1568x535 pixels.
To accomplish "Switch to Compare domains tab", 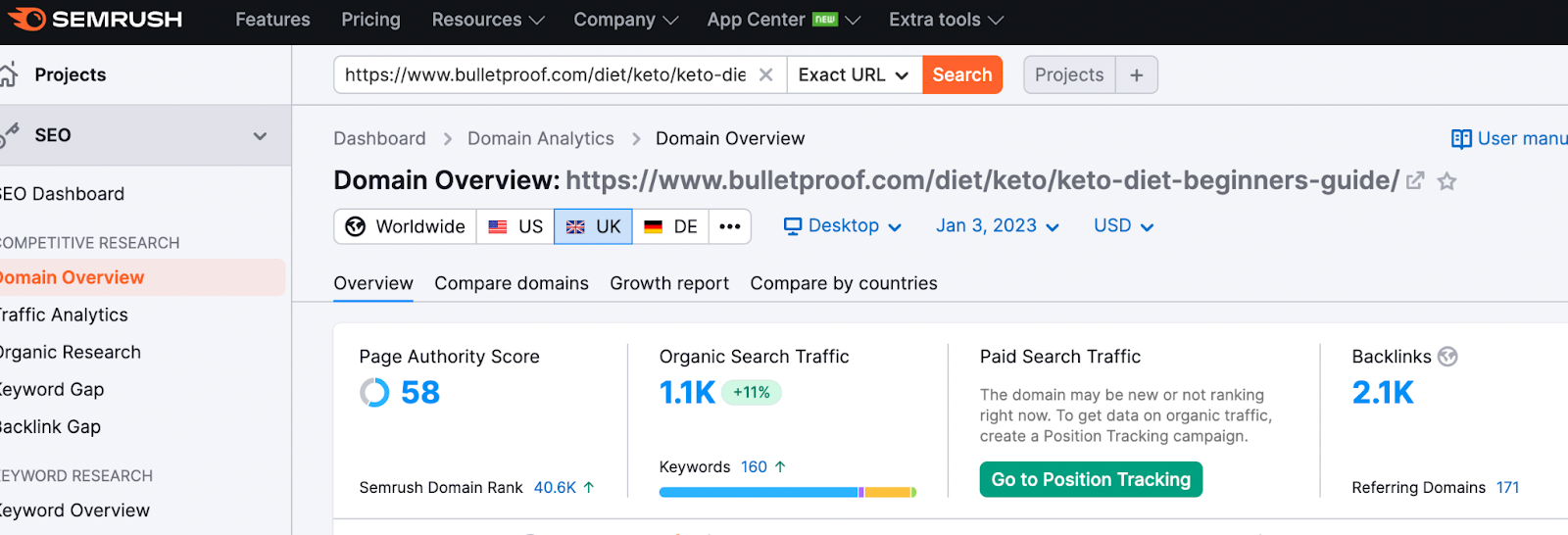I will pyautogui.click(x=512, y=283).
